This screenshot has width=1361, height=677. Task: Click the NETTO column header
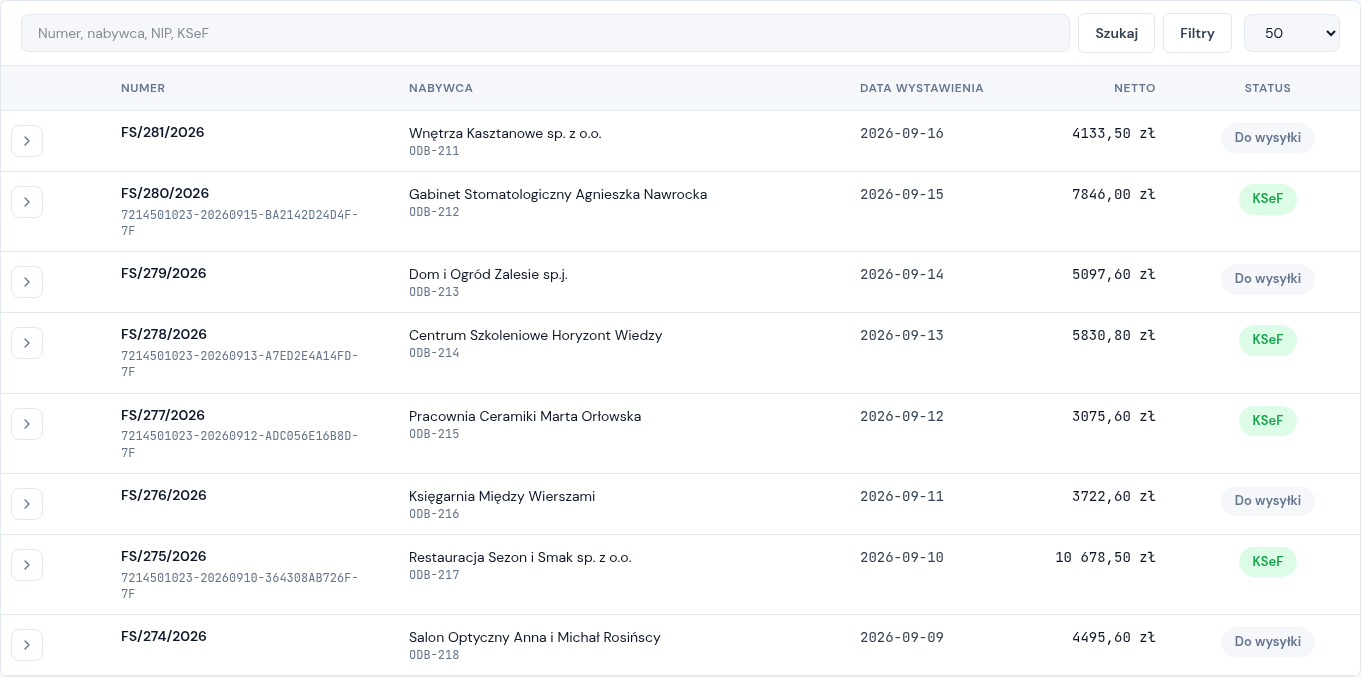tap(1135, 88)
